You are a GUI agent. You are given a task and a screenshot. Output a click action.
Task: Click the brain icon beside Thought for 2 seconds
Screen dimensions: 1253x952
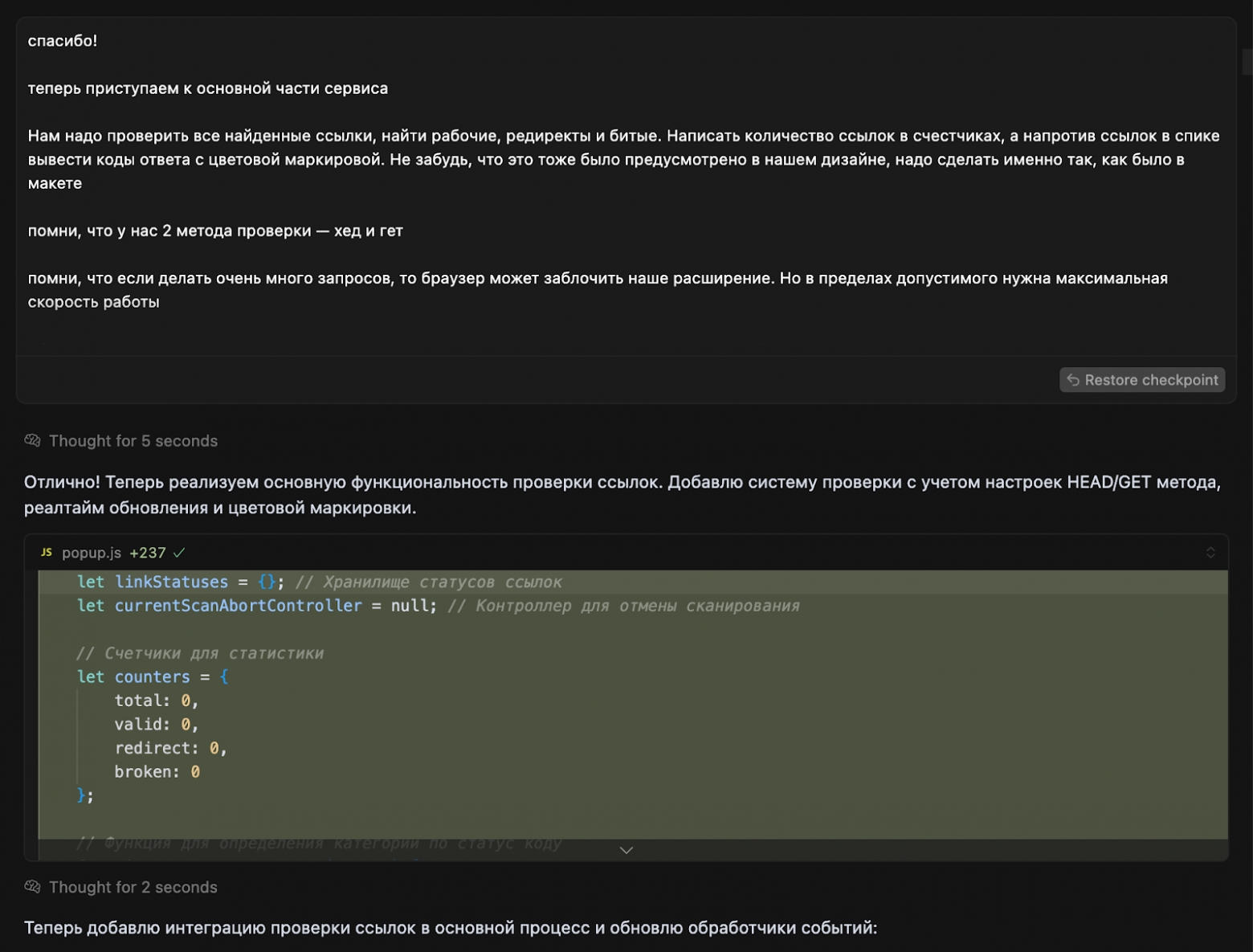coord(32,887)
